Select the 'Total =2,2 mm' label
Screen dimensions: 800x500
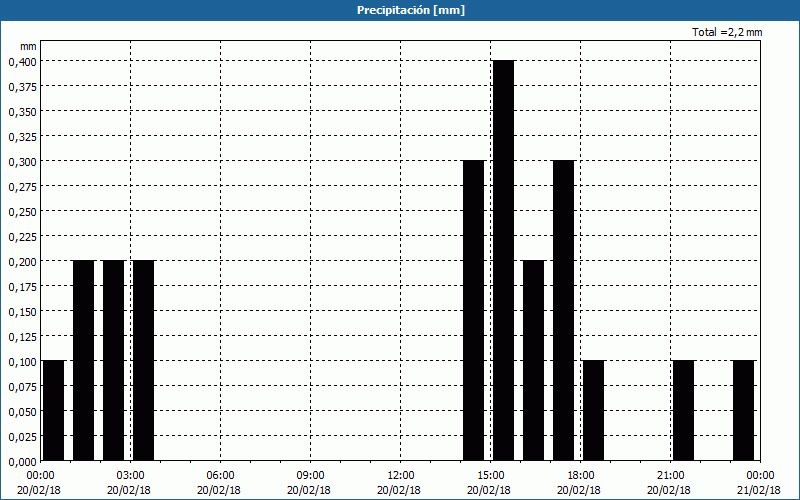(x=727, y=32)
